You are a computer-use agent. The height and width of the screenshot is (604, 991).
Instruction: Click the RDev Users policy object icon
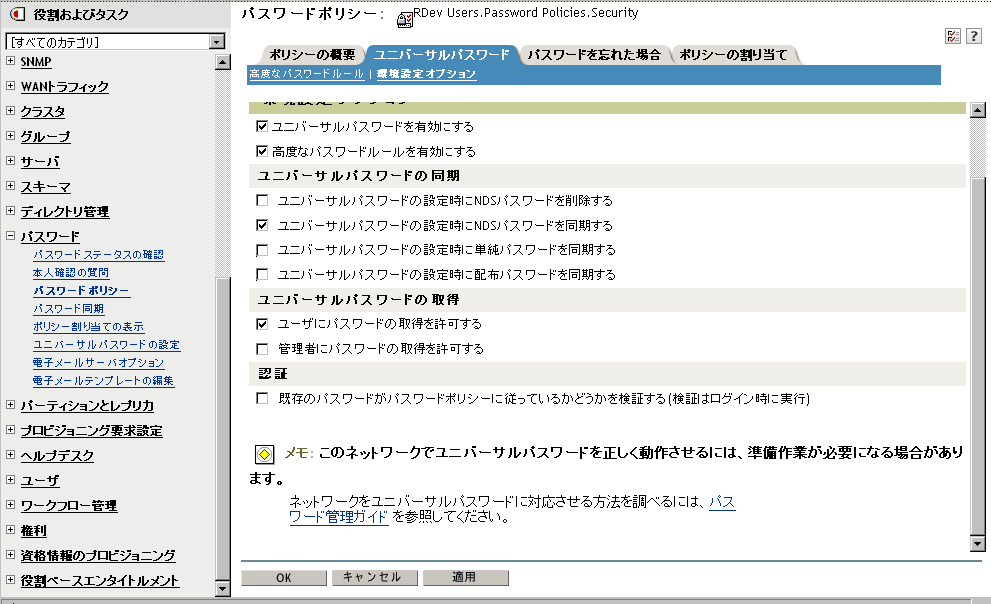click(x=403, y=16)
